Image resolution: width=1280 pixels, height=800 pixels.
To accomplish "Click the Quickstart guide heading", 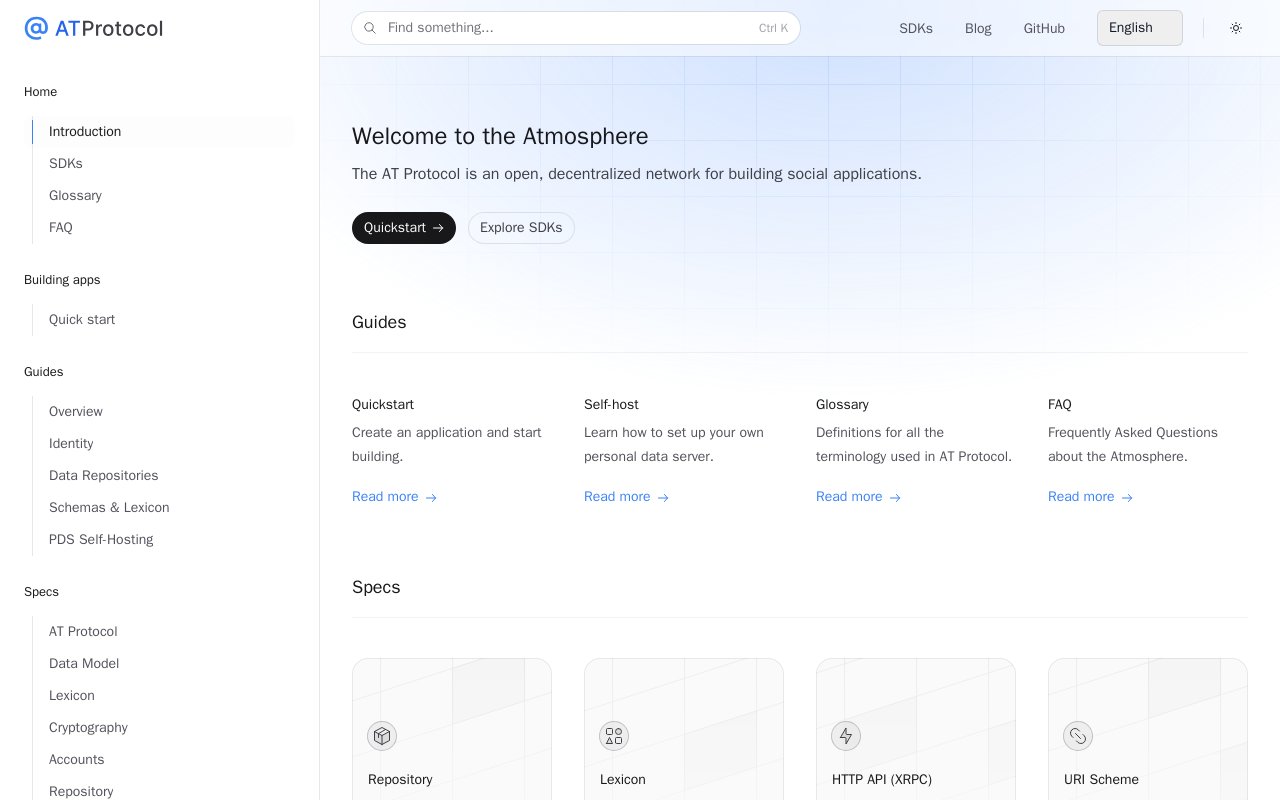I will (x=383, y=405).
